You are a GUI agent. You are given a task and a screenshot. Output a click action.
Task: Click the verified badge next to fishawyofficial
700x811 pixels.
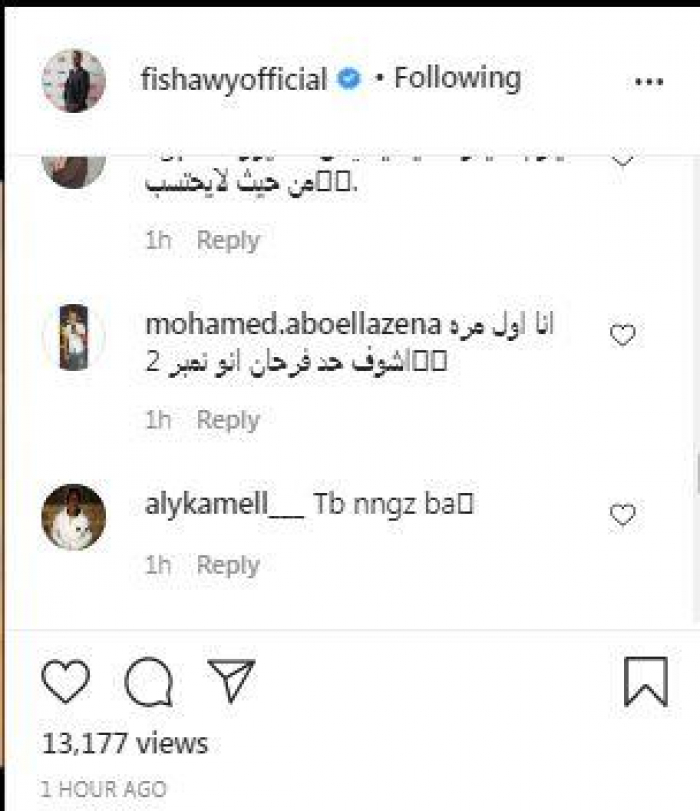pos(347,80)
